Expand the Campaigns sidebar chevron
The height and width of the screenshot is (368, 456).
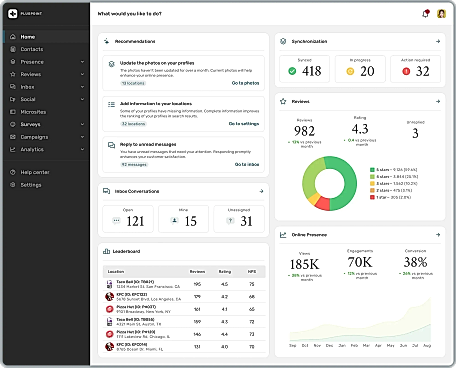click(x=82, y=137)
